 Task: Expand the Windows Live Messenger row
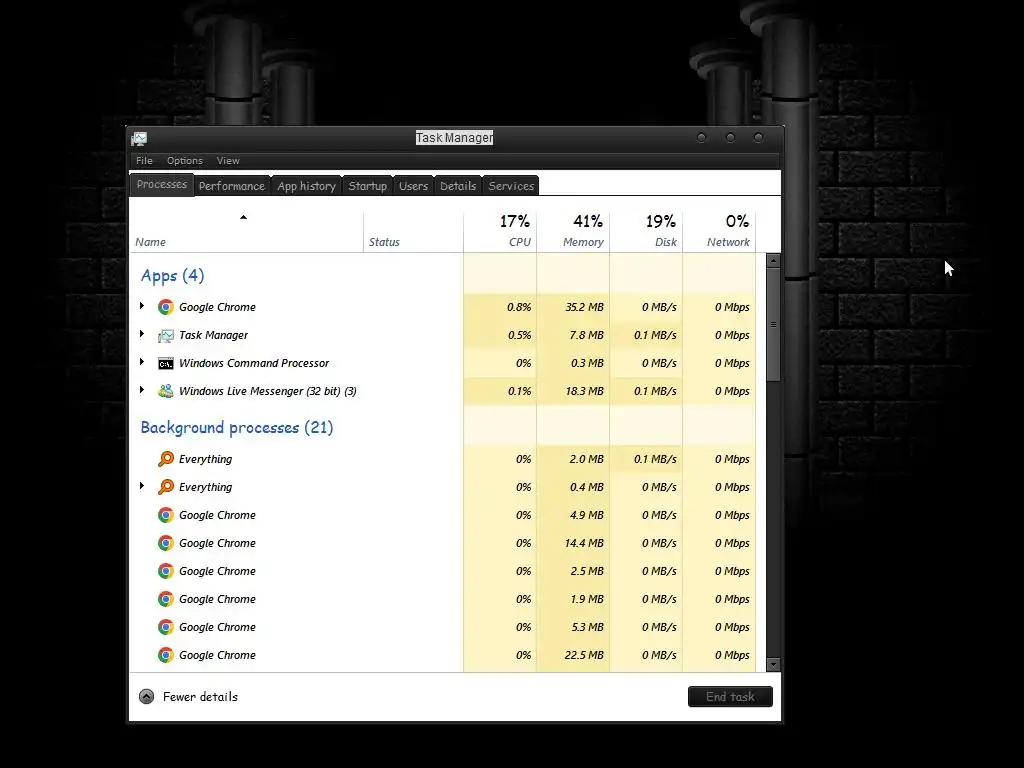142,390
